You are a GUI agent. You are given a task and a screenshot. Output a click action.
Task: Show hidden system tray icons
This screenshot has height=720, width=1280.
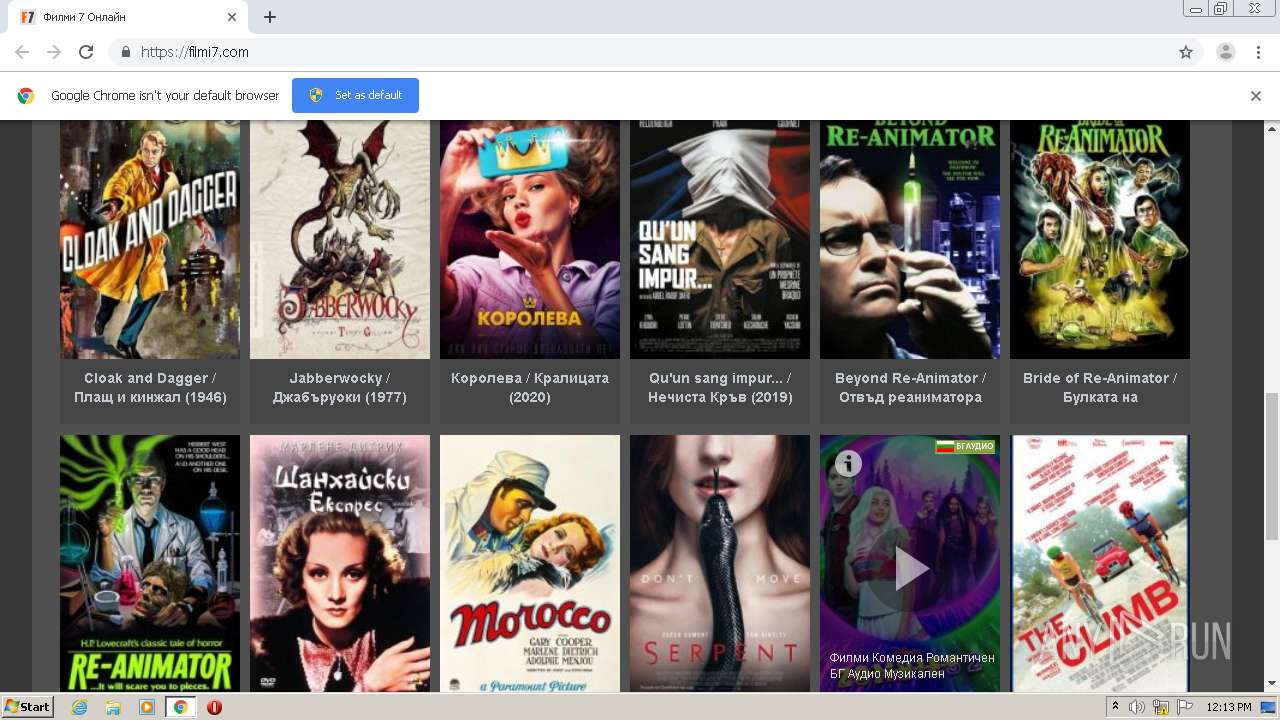pos(1116,707)
